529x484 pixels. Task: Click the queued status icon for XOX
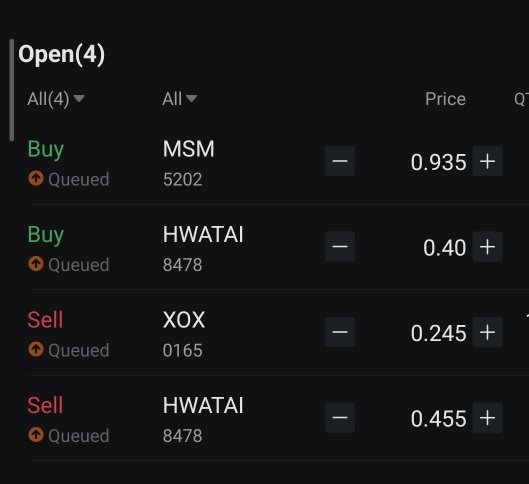(36, 349)
